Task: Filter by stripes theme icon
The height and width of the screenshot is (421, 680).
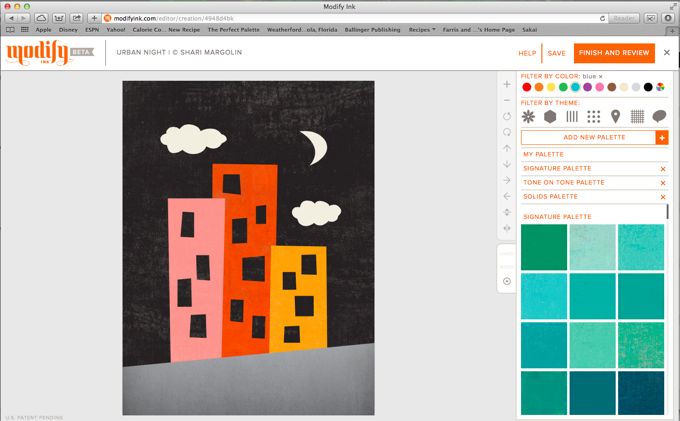Action: point(572,116)
